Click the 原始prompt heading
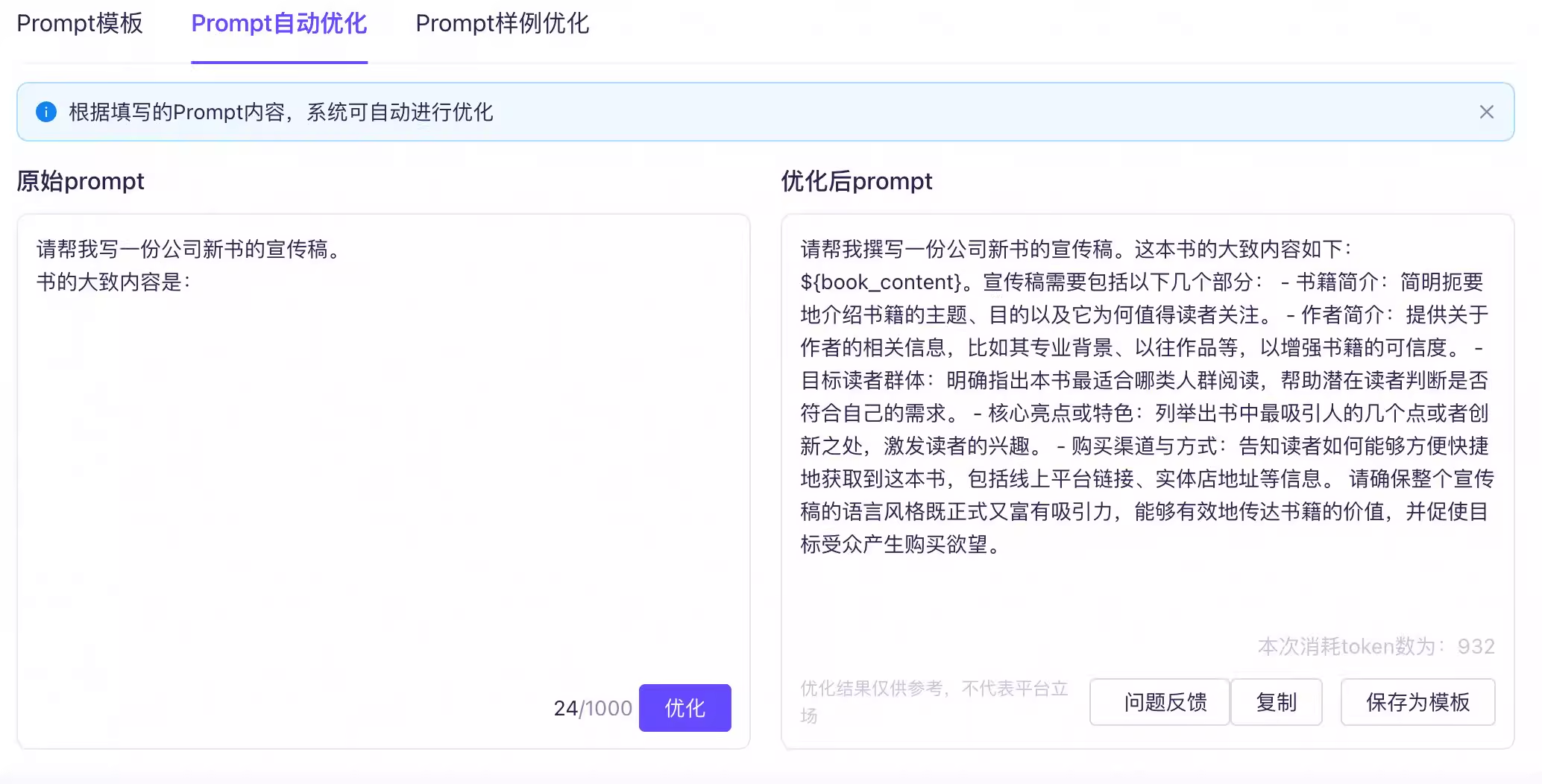Viewport: 1542px width, 784px height. (x=81, y=181)
